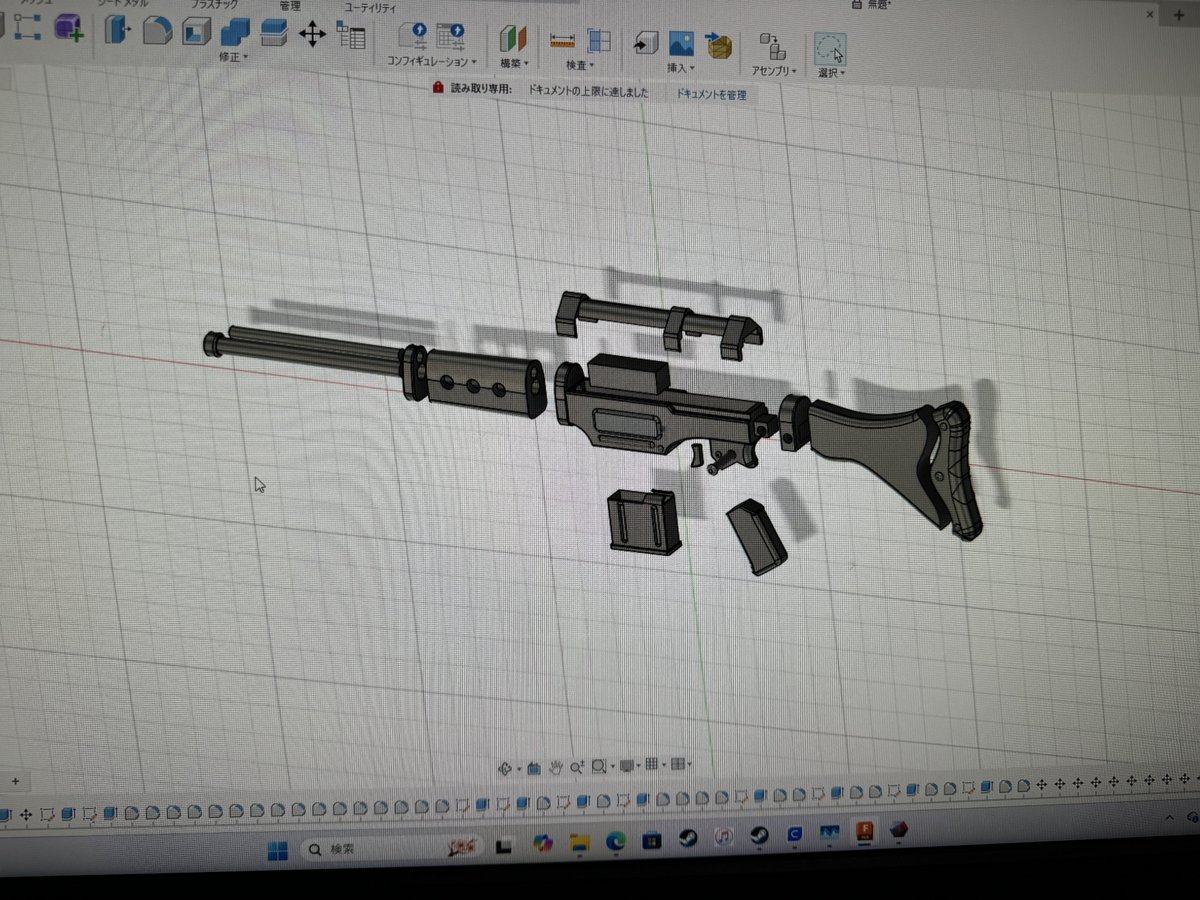Click the second configuration table icon
This screenshot has height=900, width=1200.
coord(451,38)
